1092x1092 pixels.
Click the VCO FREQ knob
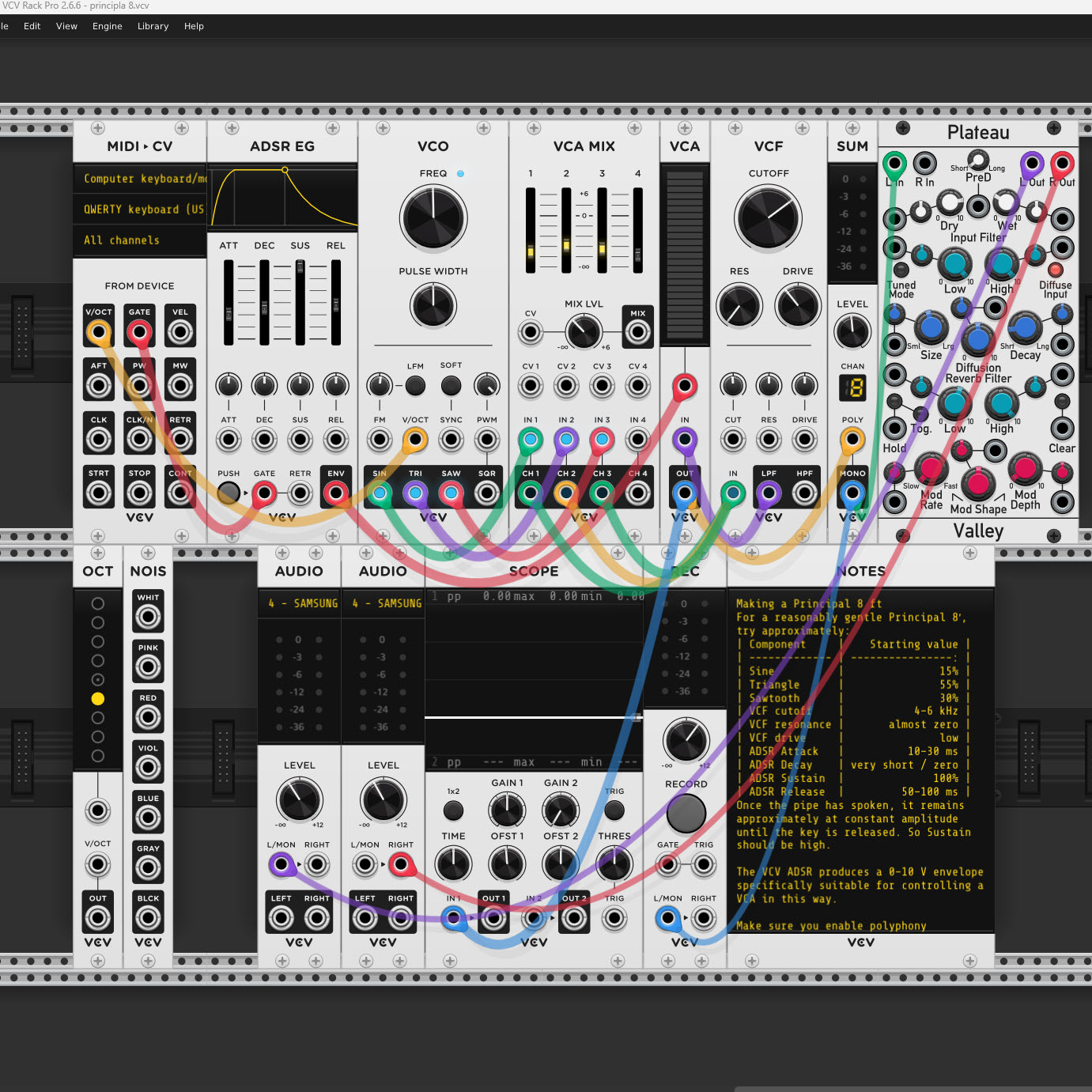pyautogui.click(x=433, y=219)
